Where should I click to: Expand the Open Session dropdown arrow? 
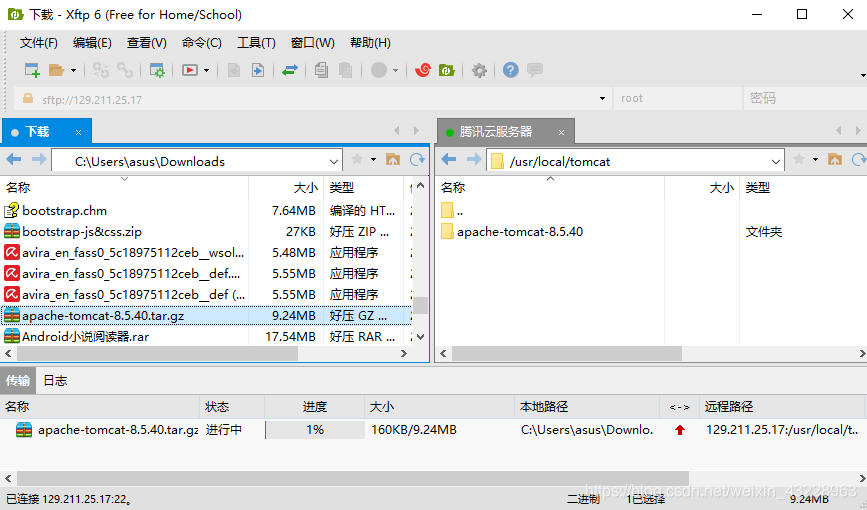pos(73,70)
